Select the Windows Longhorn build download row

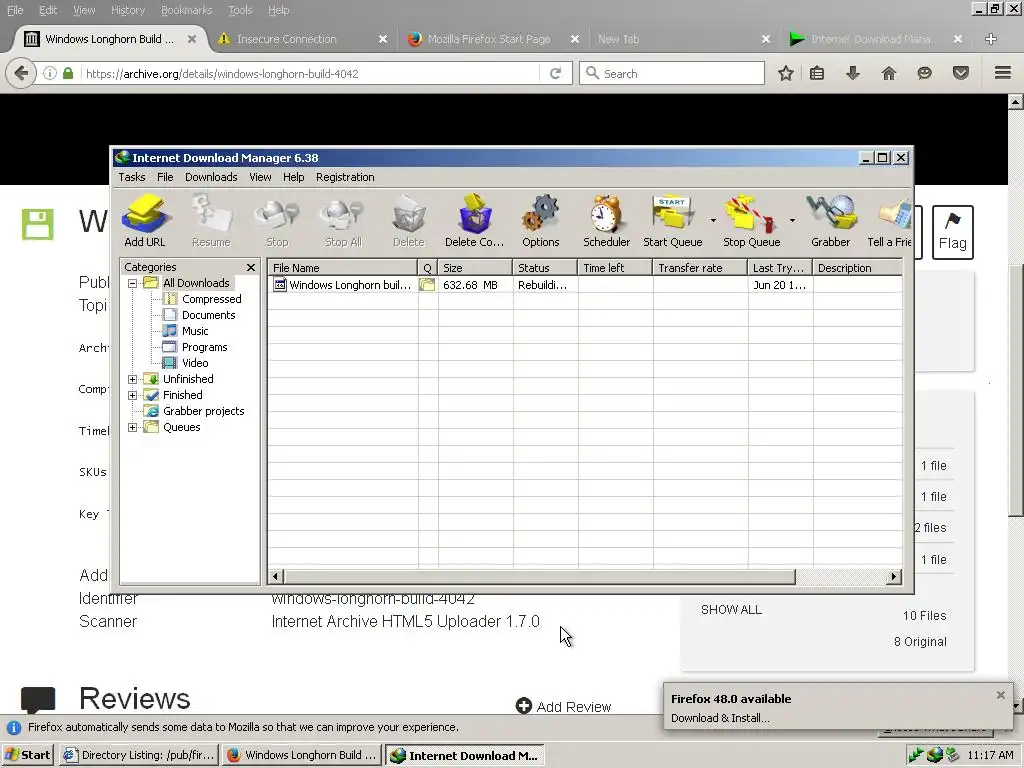[585, 285]
